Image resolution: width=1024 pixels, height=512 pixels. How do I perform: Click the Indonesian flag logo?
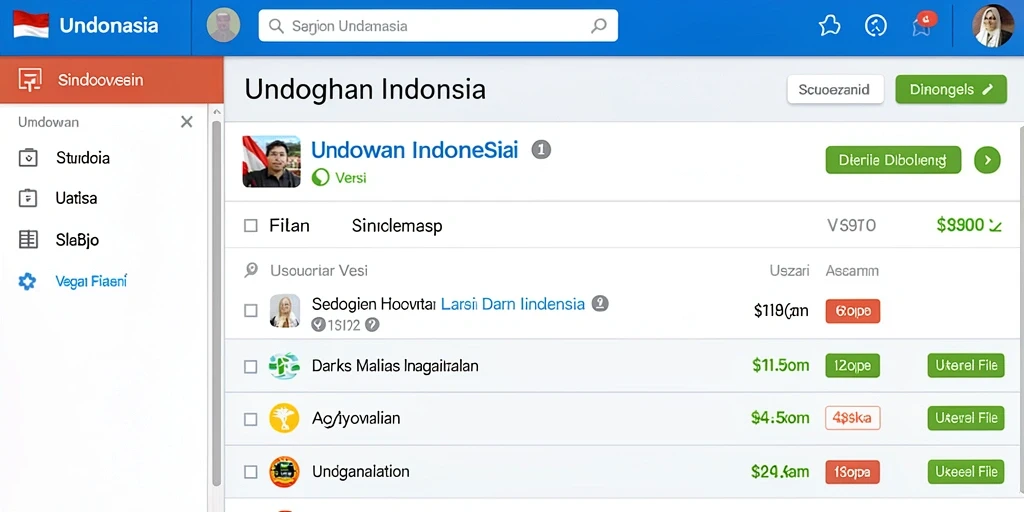(31, 25)
